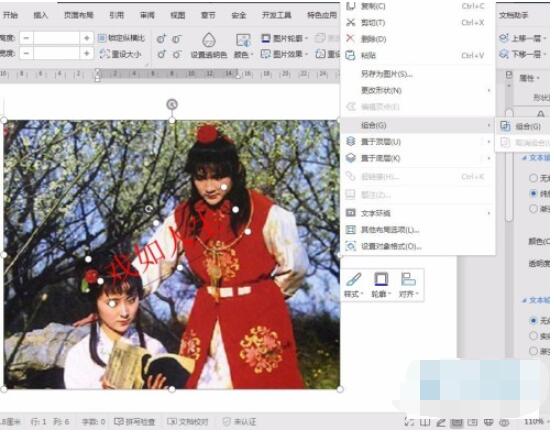Click the Spell Check icon in status bar
Viewport: 554px width, 432px height.
pyautogui.click(x=119, y=421)
